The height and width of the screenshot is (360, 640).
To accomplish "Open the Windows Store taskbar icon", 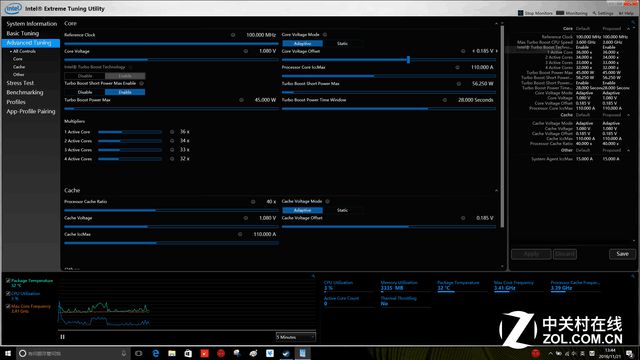I will 188,353.
